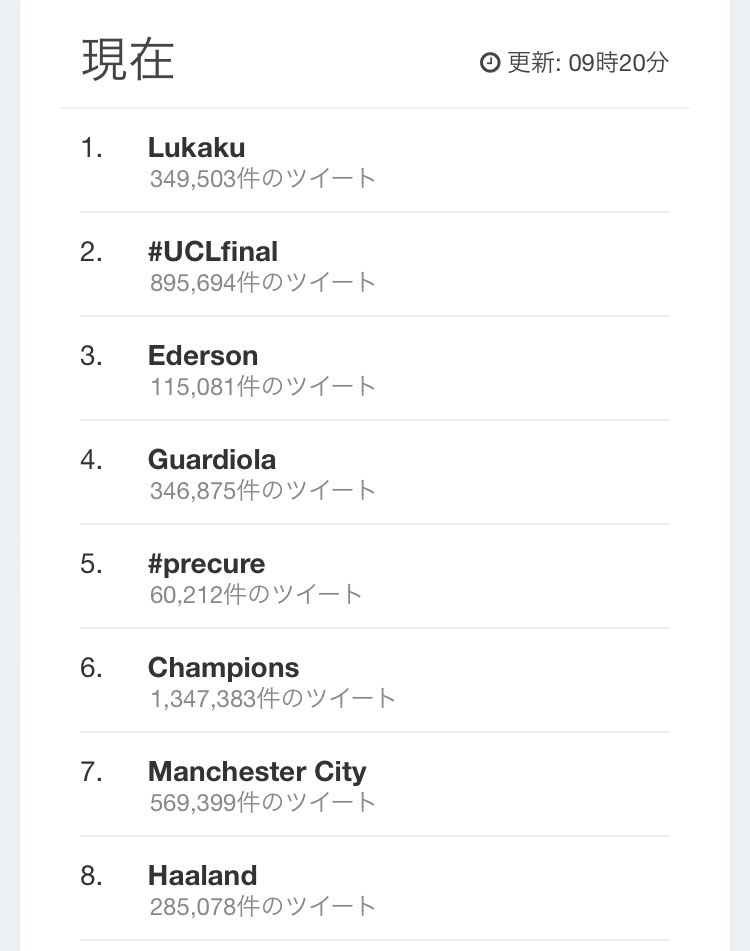Open the Haaland trend
Screen dimensions: 750x951
click(203, 876)
